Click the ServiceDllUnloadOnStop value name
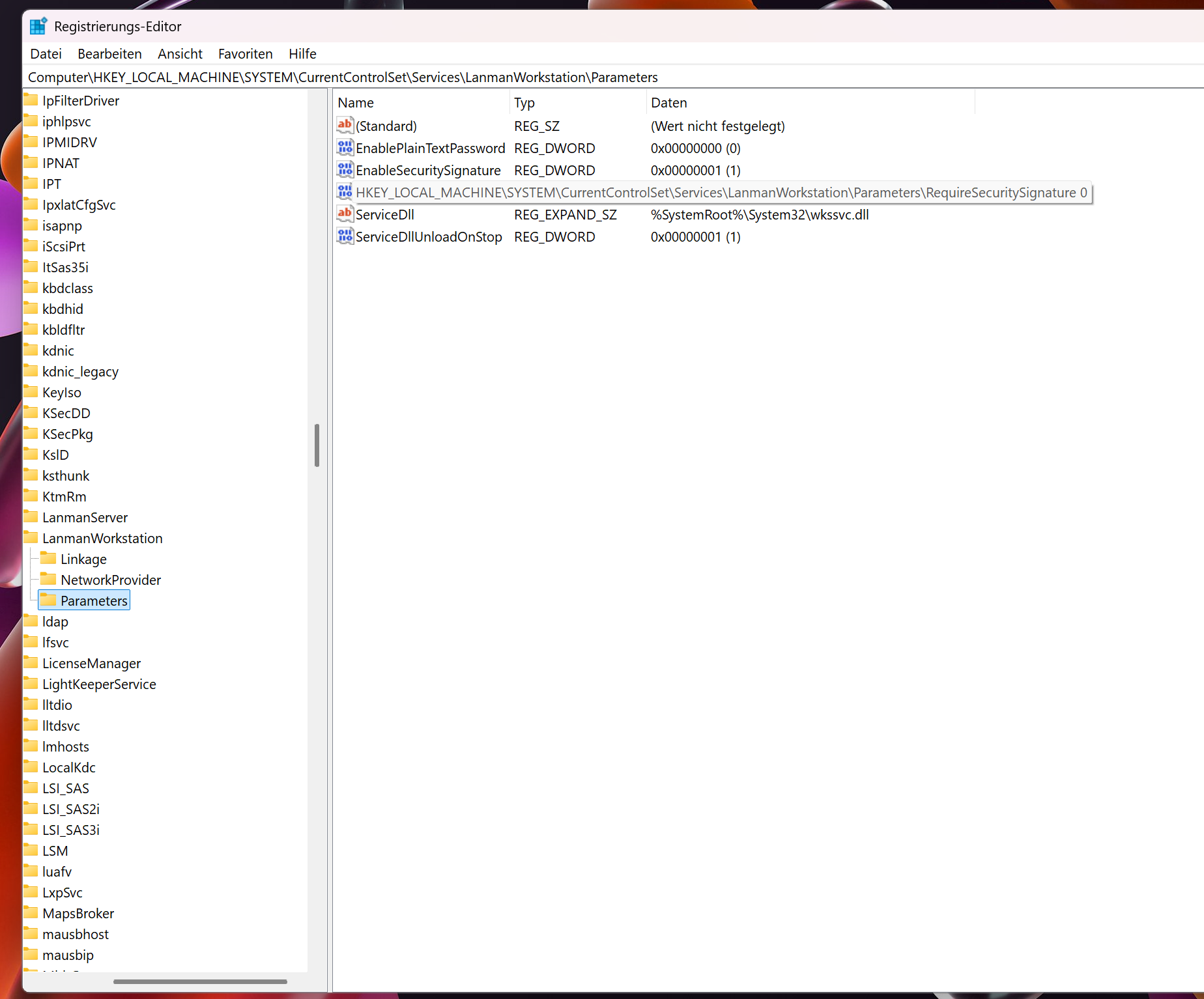Image resolution: width=1204 pixels, height=999 pixels. [429, 236]
